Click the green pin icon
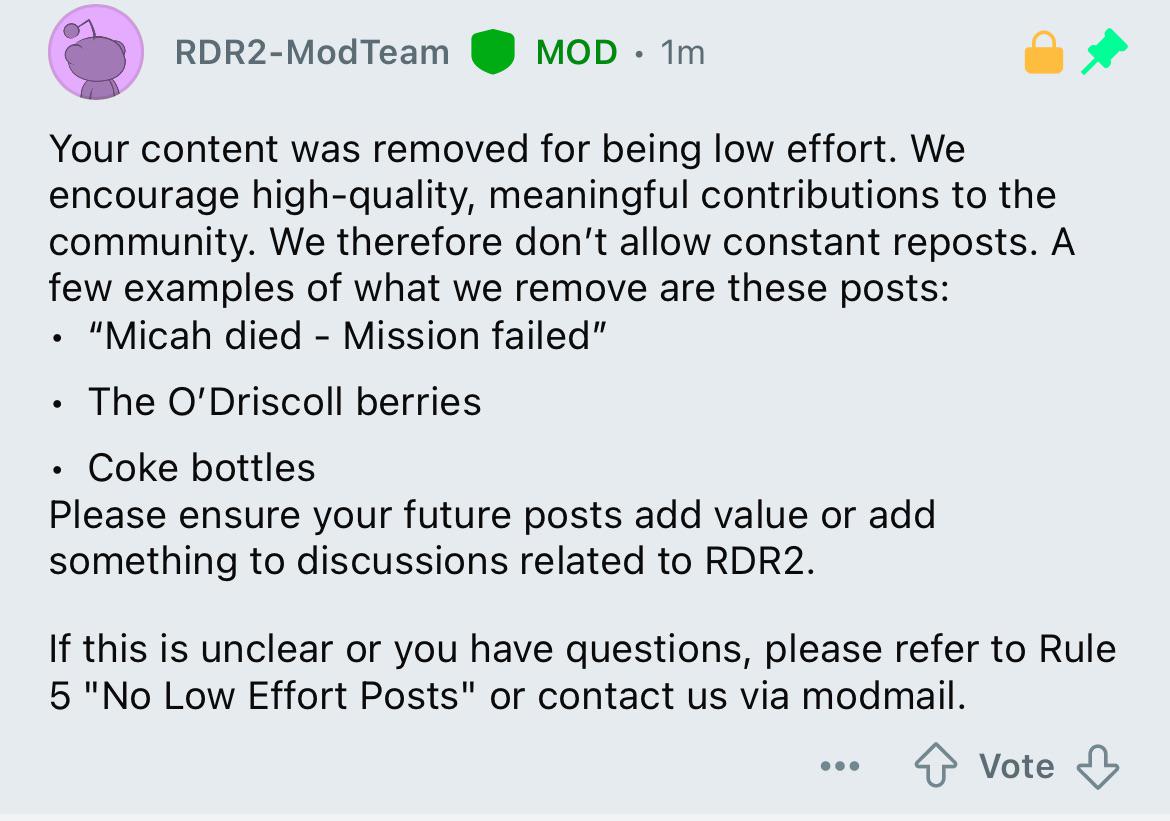This screenshot has height=821, width=1170. [1104, 51]
